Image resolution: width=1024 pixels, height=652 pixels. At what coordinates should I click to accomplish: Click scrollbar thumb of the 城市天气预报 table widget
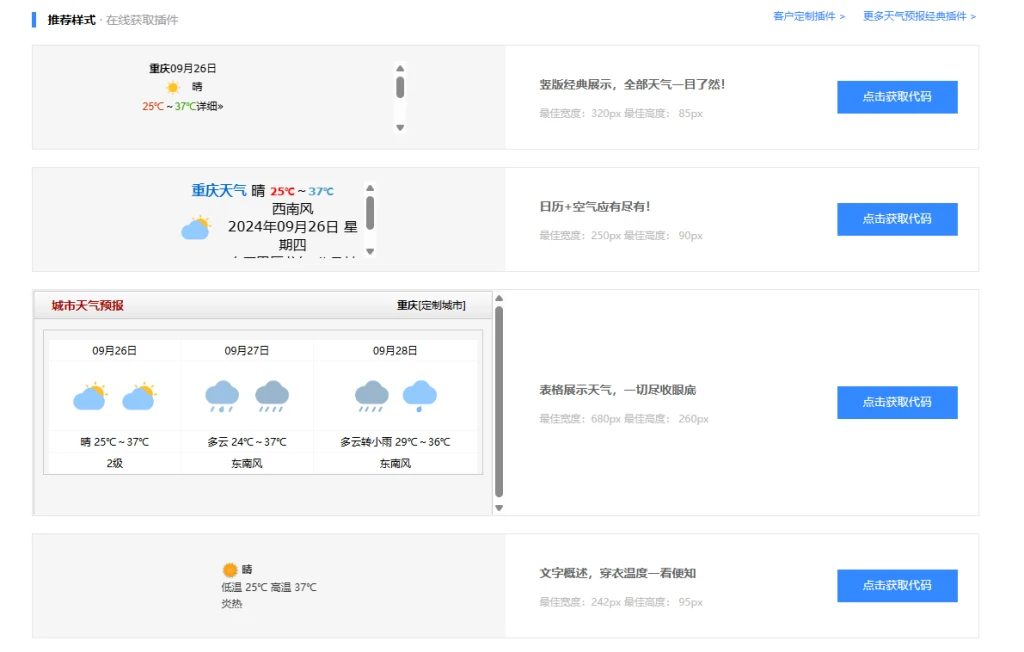[x=499, y=402]
